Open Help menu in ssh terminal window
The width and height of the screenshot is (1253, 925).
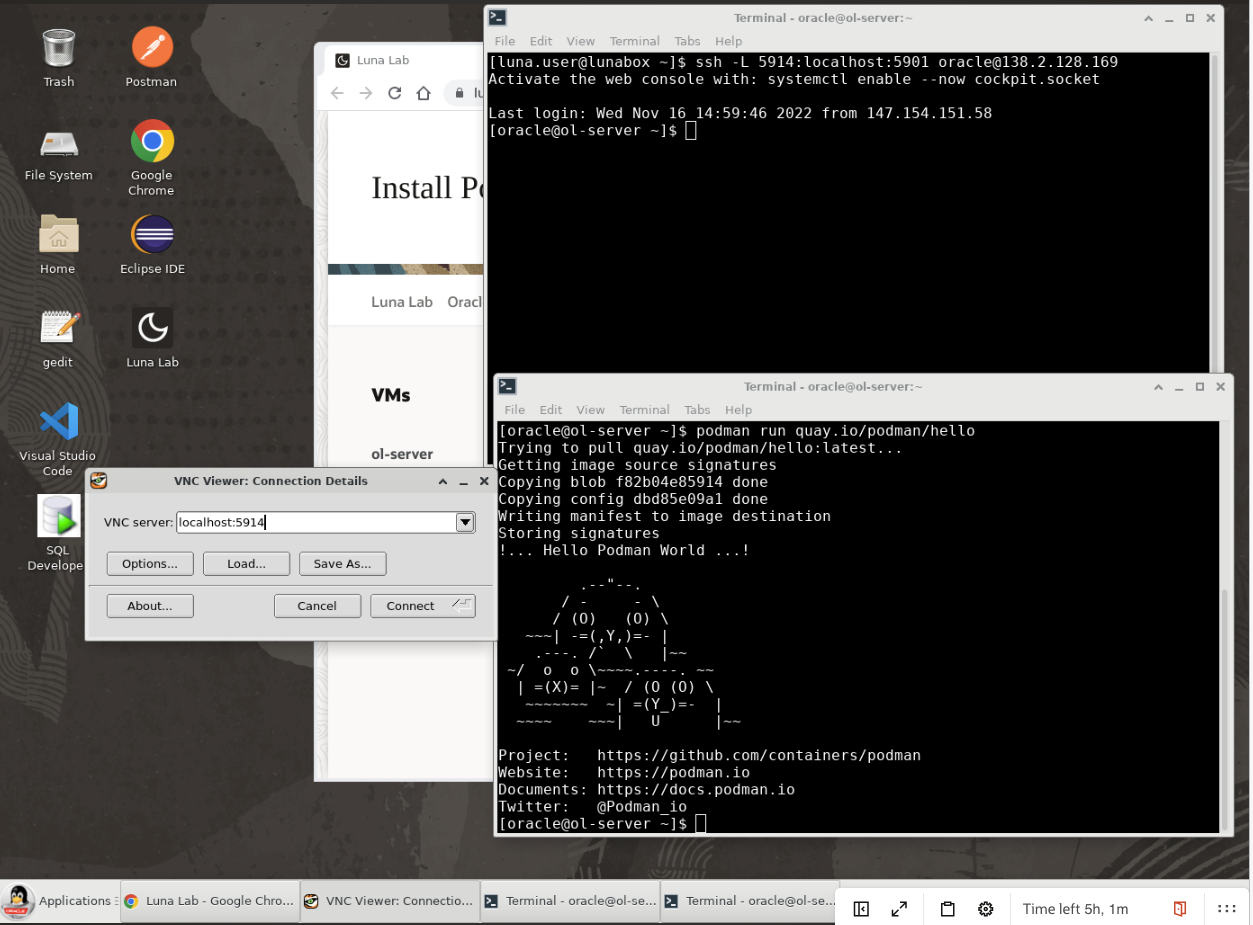(729, 41)
